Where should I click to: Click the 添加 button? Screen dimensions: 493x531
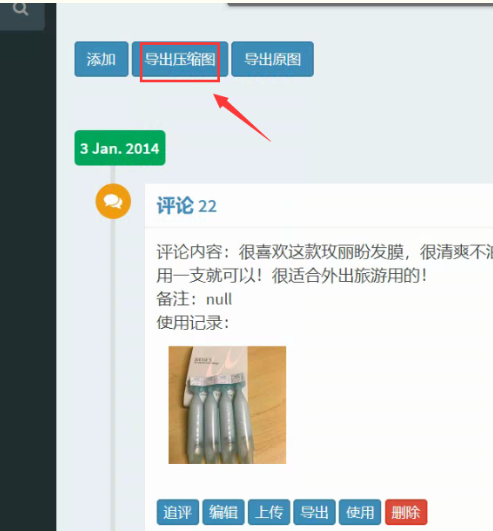(101, 59)
